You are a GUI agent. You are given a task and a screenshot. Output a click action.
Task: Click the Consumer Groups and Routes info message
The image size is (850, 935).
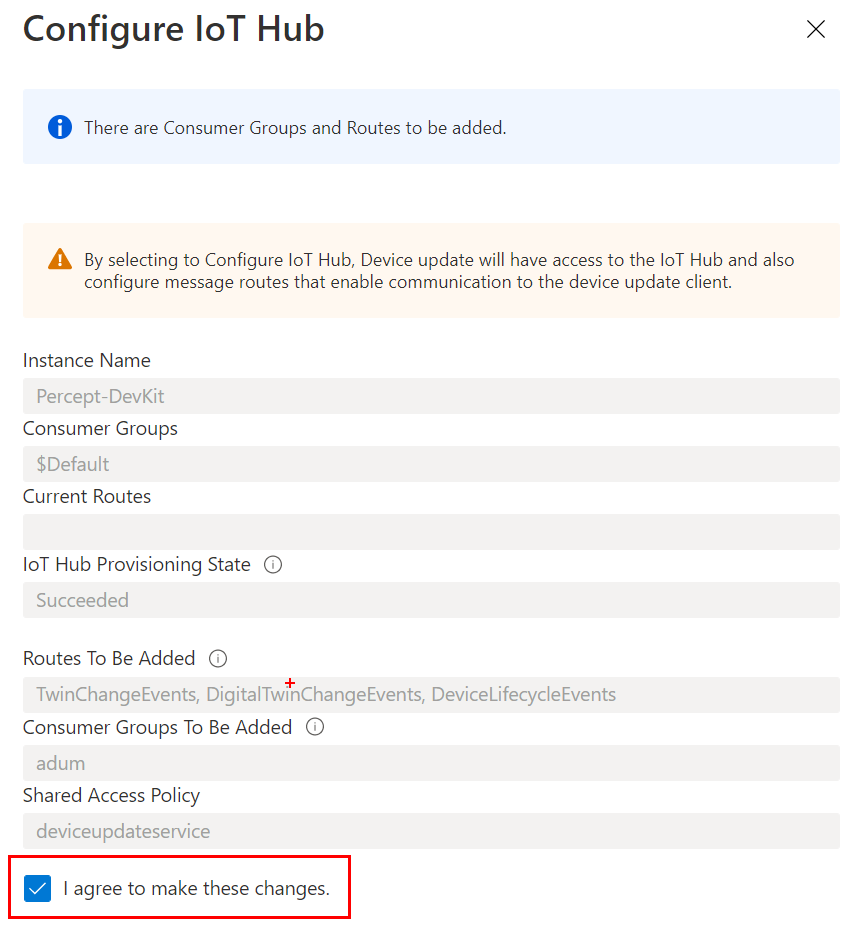click(295, 128)
